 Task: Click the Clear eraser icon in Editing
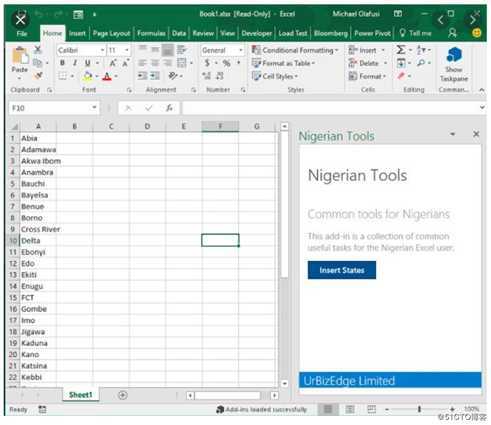(401, 76)
